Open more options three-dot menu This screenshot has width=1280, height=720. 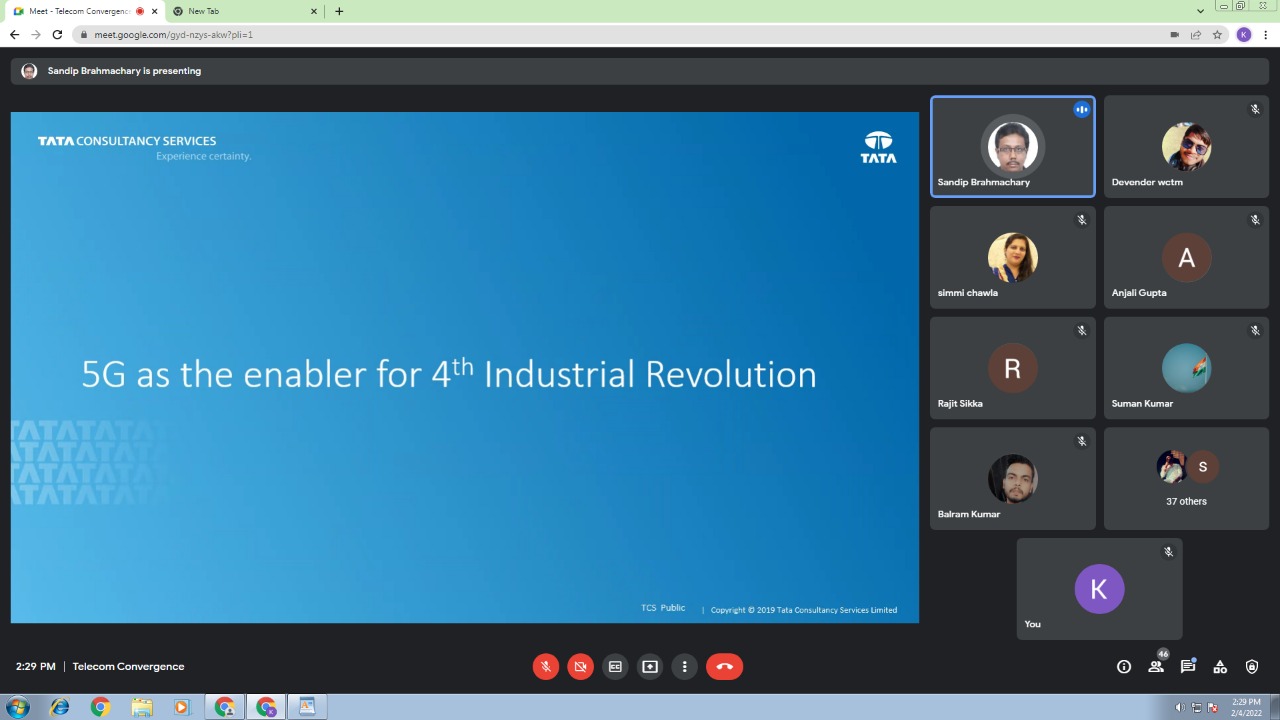pos(685,667)
